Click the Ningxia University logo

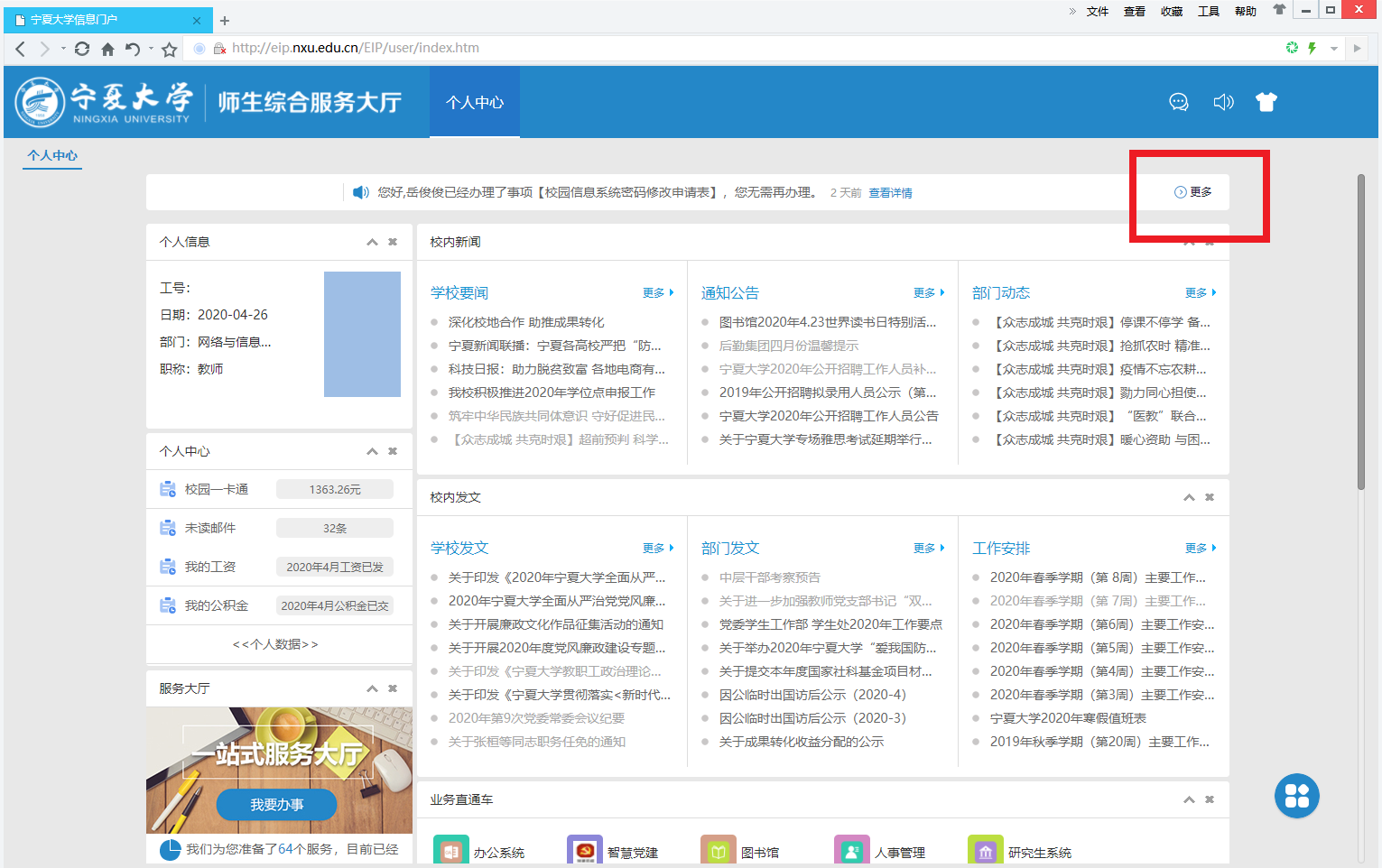tap(104, 102)
